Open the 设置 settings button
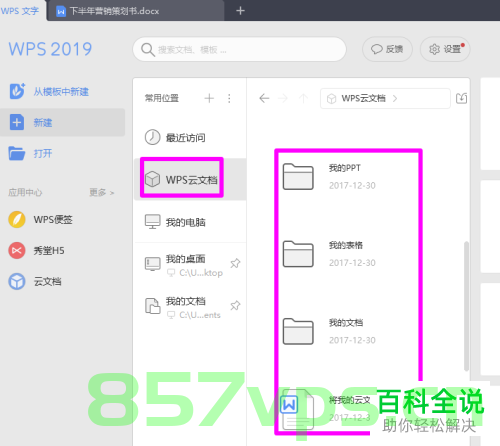This screenshot has height=446, width=500. pyautogui.click(x=445, y=49)
